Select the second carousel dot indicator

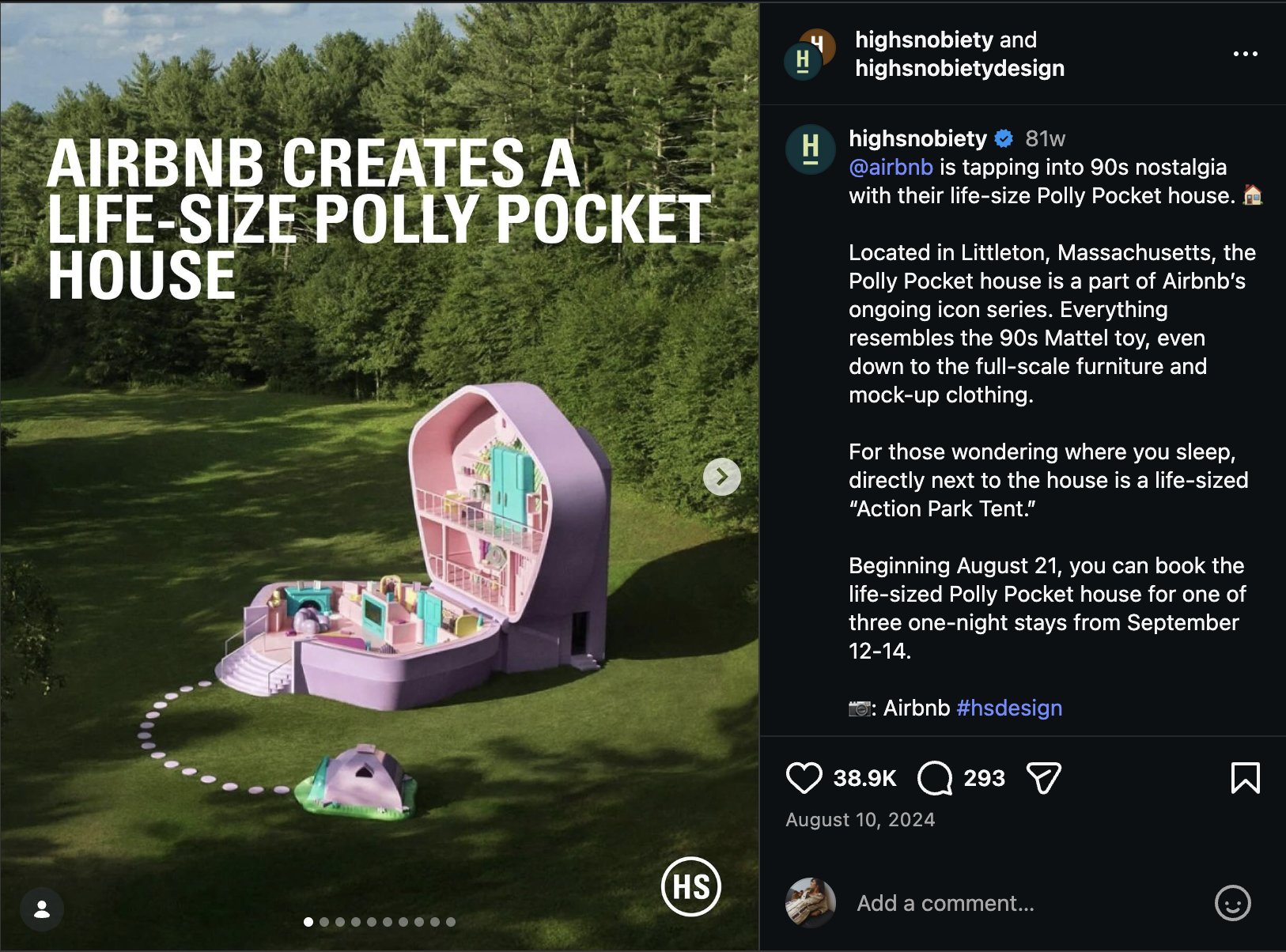(x=324, y=922)
